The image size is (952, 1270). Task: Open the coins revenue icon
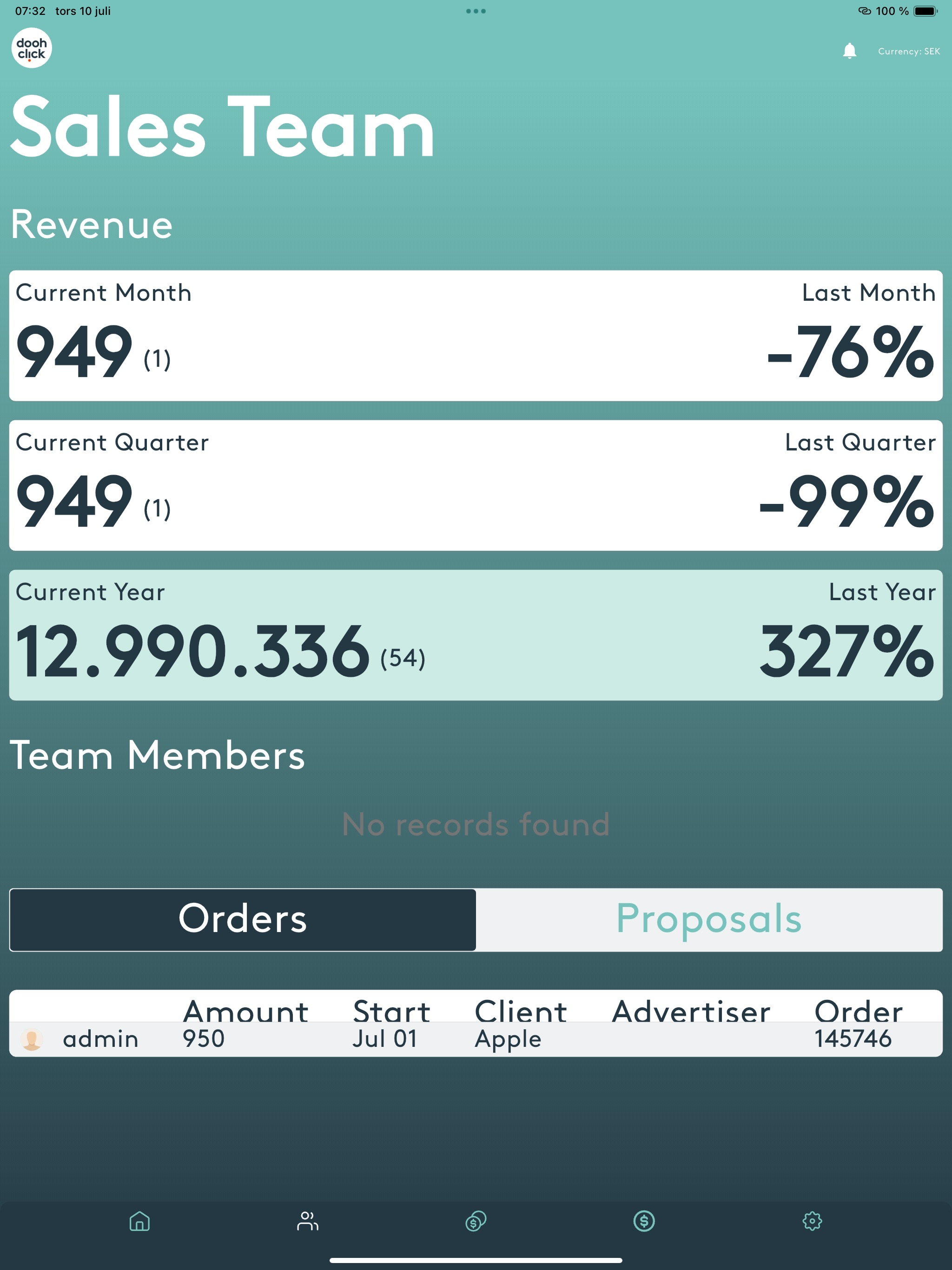[476, 1221]
